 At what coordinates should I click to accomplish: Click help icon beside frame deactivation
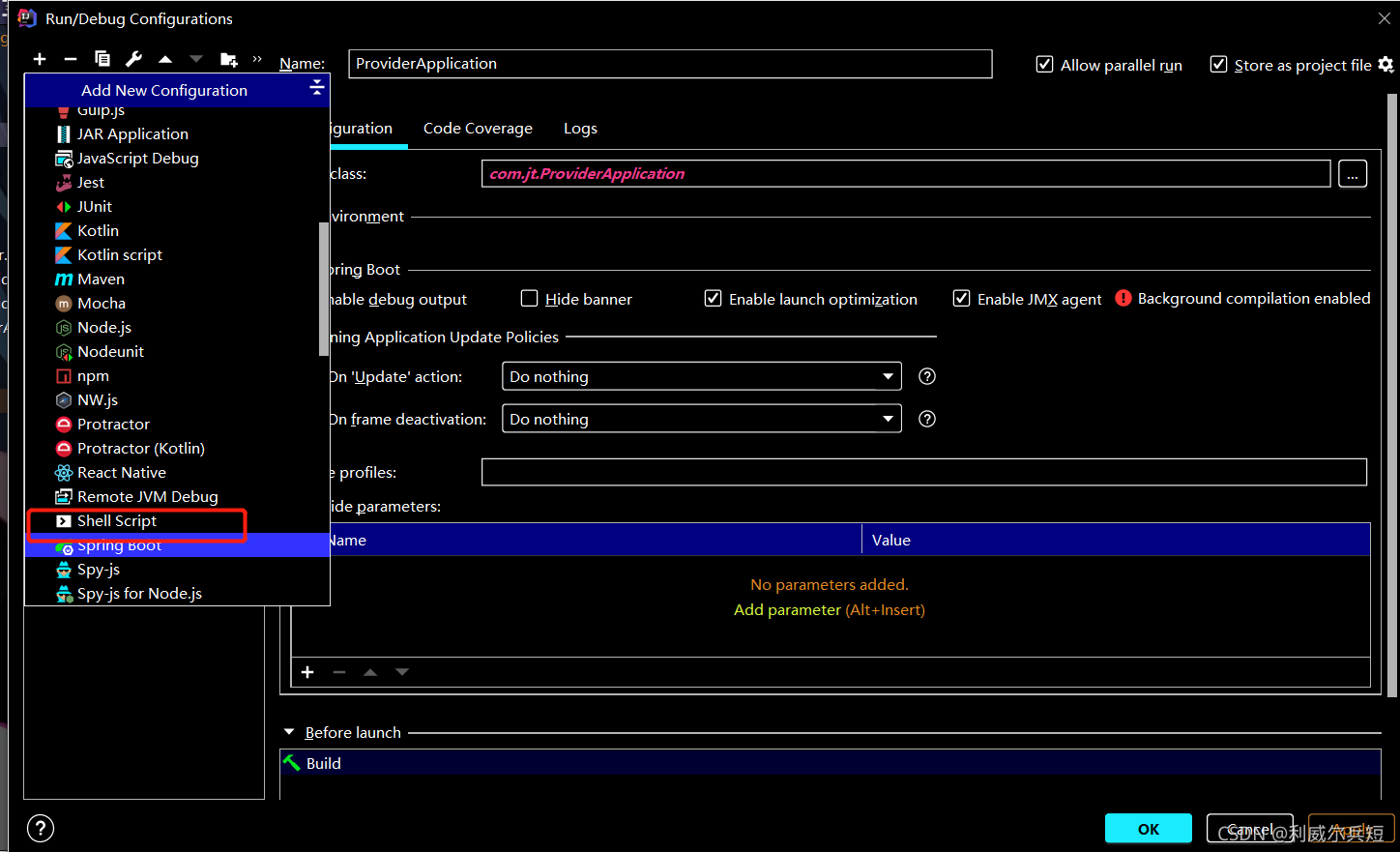[x=927, y=419]
